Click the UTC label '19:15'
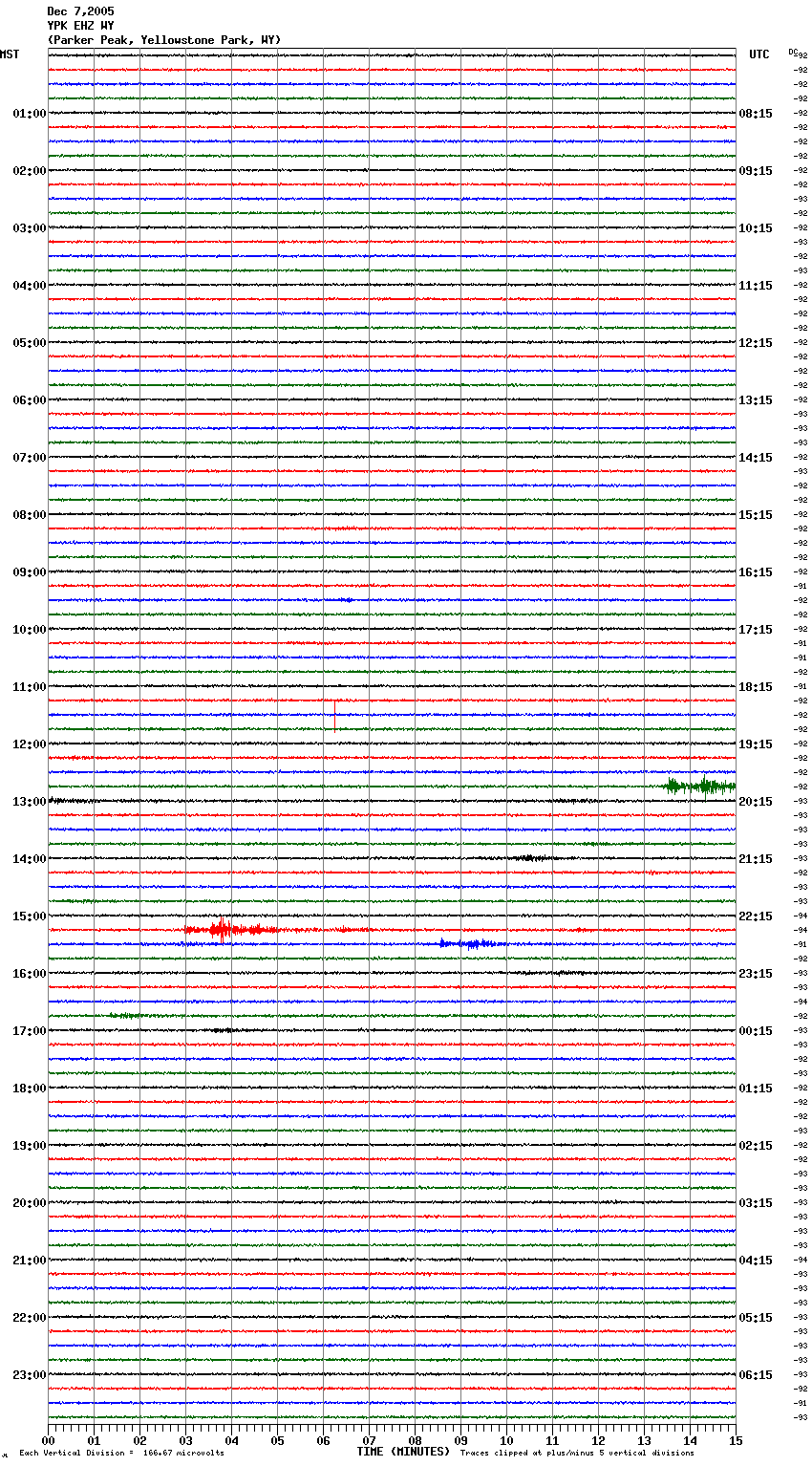Screen dimensions: 812x1466 click(756, 744)
